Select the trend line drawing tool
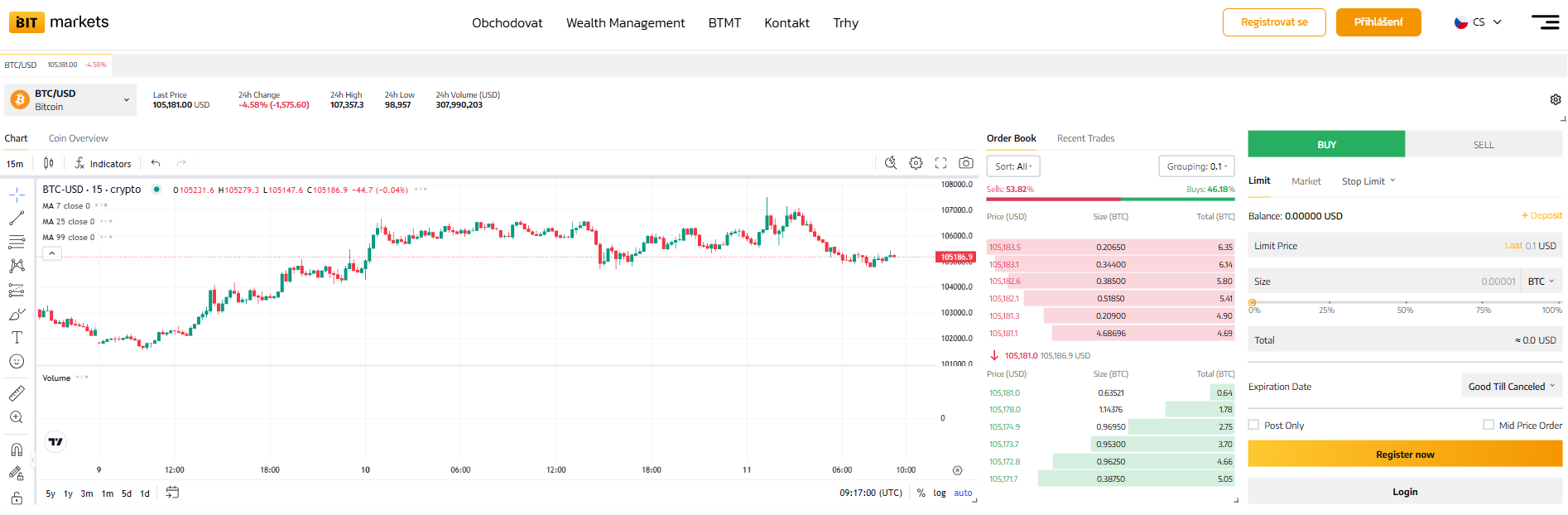The height and width of the screenshot is (515, 1568). [17, 219]
